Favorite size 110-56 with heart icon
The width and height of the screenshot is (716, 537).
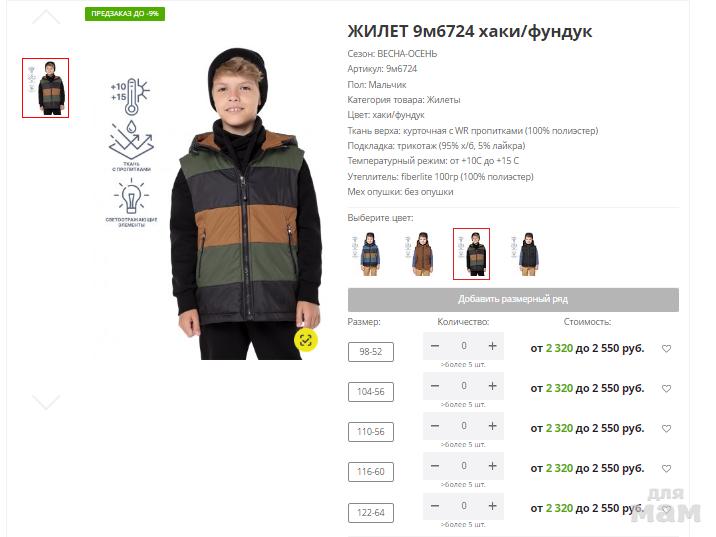tap(666, 429)
